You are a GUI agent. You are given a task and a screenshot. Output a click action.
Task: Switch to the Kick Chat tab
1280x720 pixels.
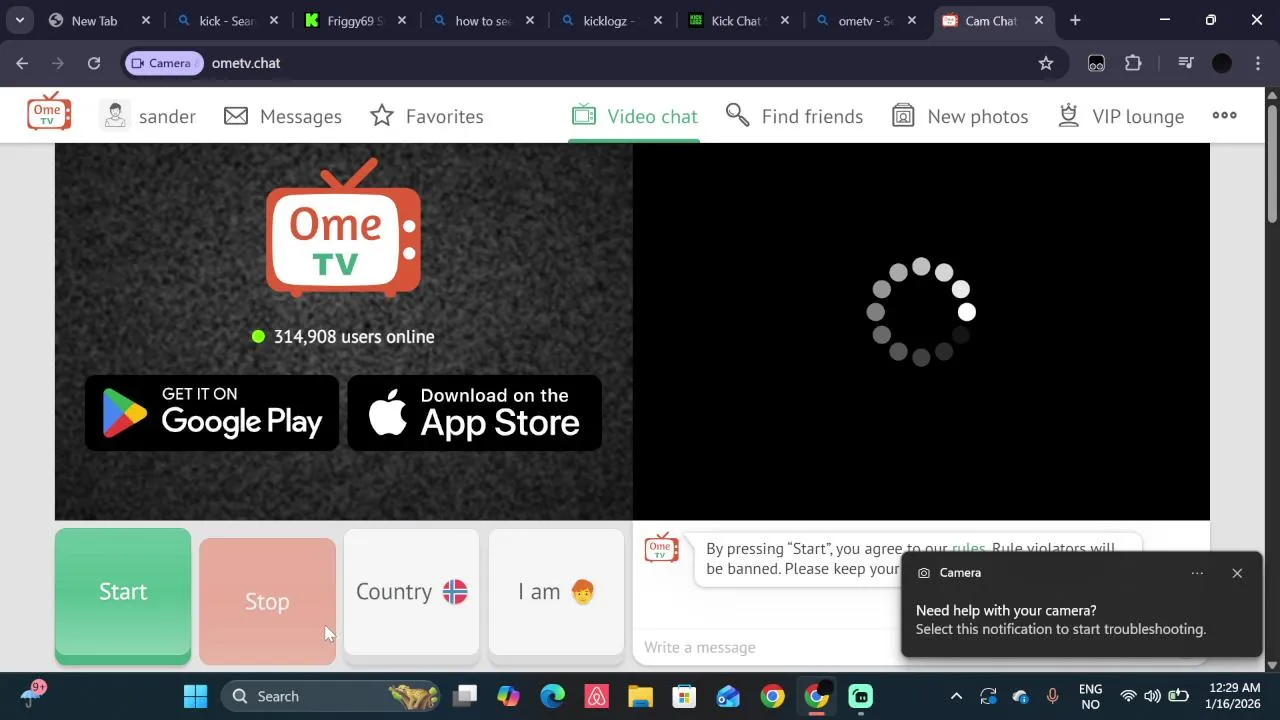point(740,20)
